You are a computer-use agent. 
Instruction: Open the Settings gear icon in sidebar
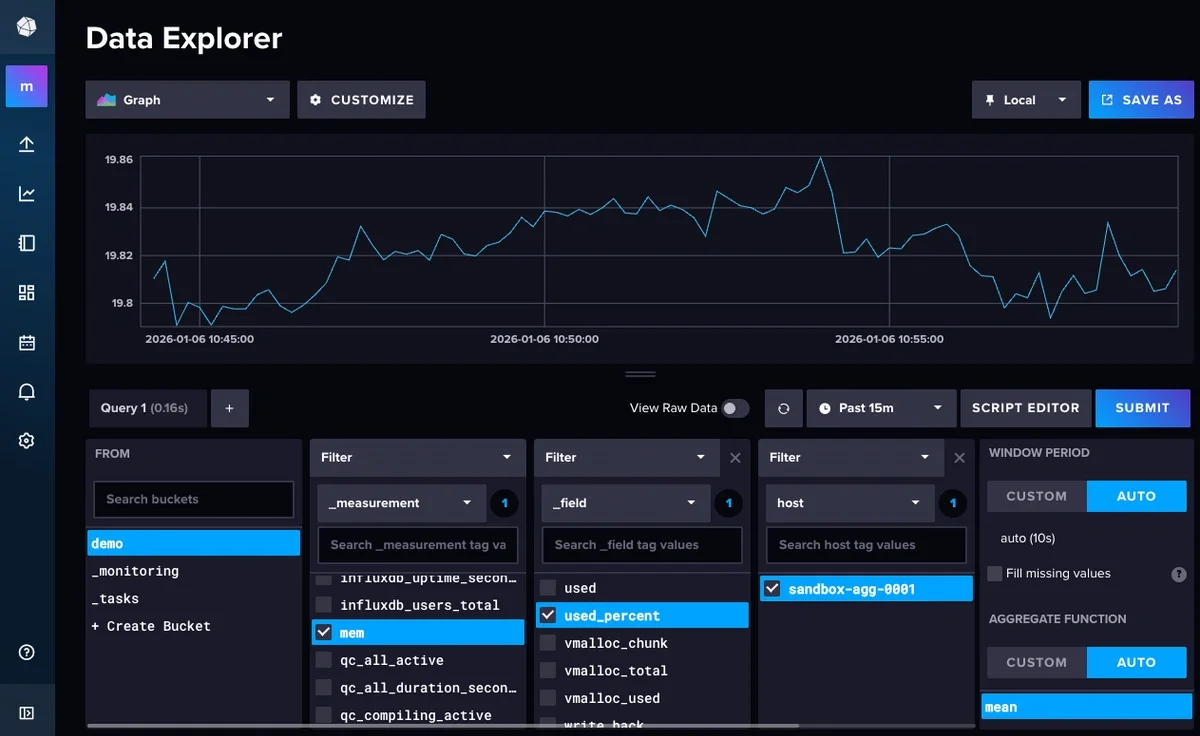[26, 440]
